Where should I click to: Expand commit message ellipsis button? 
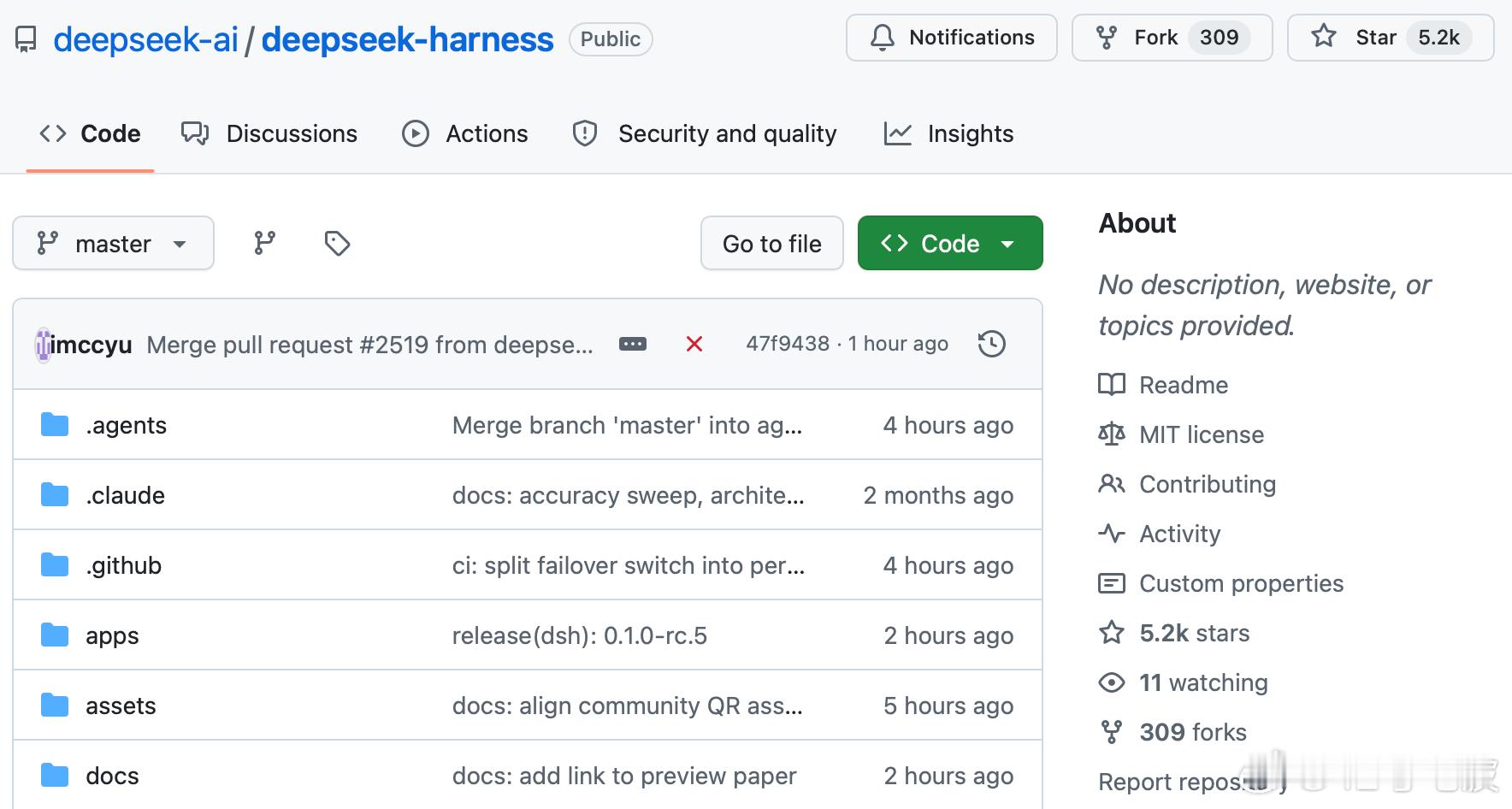[x=633, y=345]
